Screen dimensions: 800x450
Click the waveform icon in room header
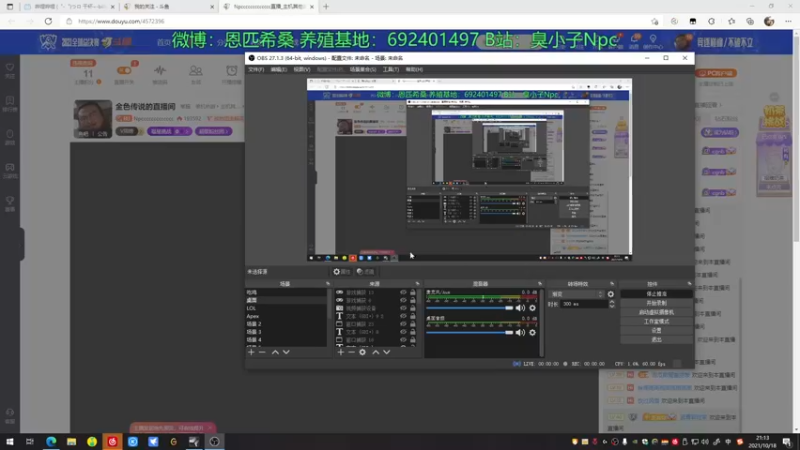coord(160,70)
